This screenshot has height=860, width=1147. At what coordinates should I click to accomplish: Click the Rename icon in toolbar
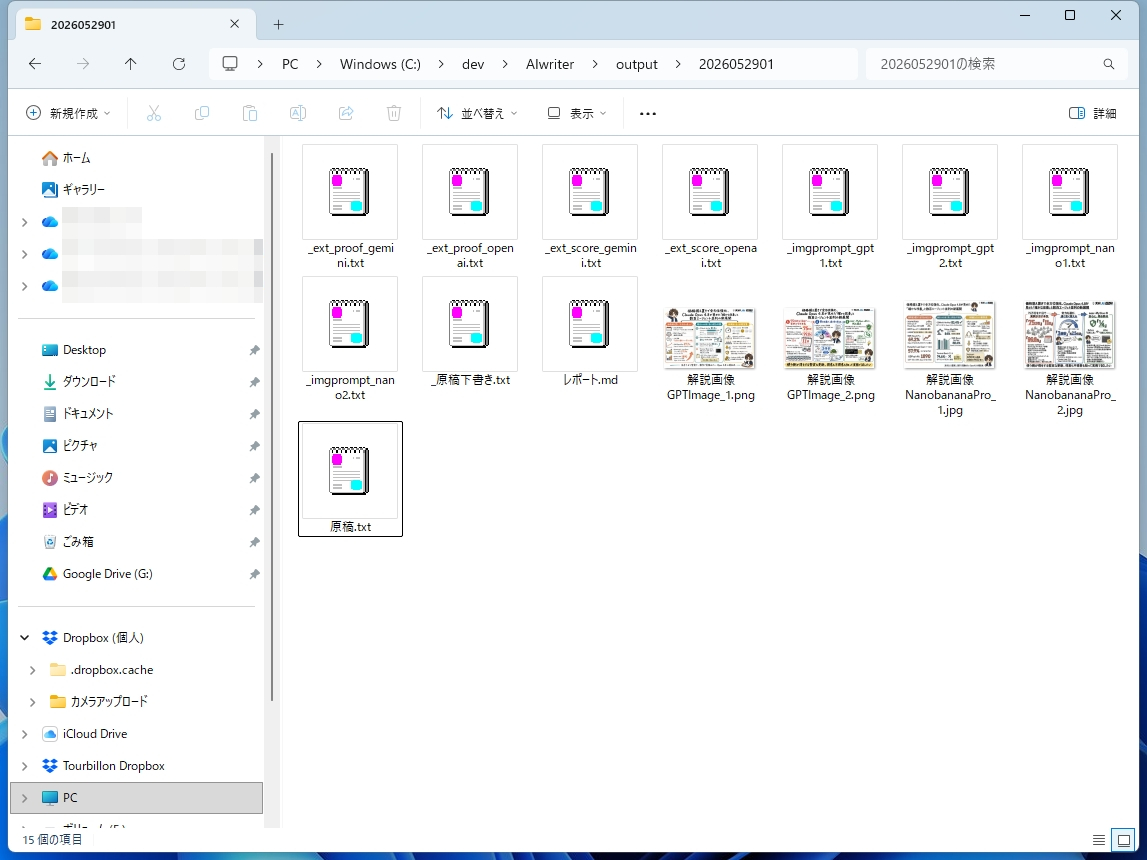click(x=298, y=113)
